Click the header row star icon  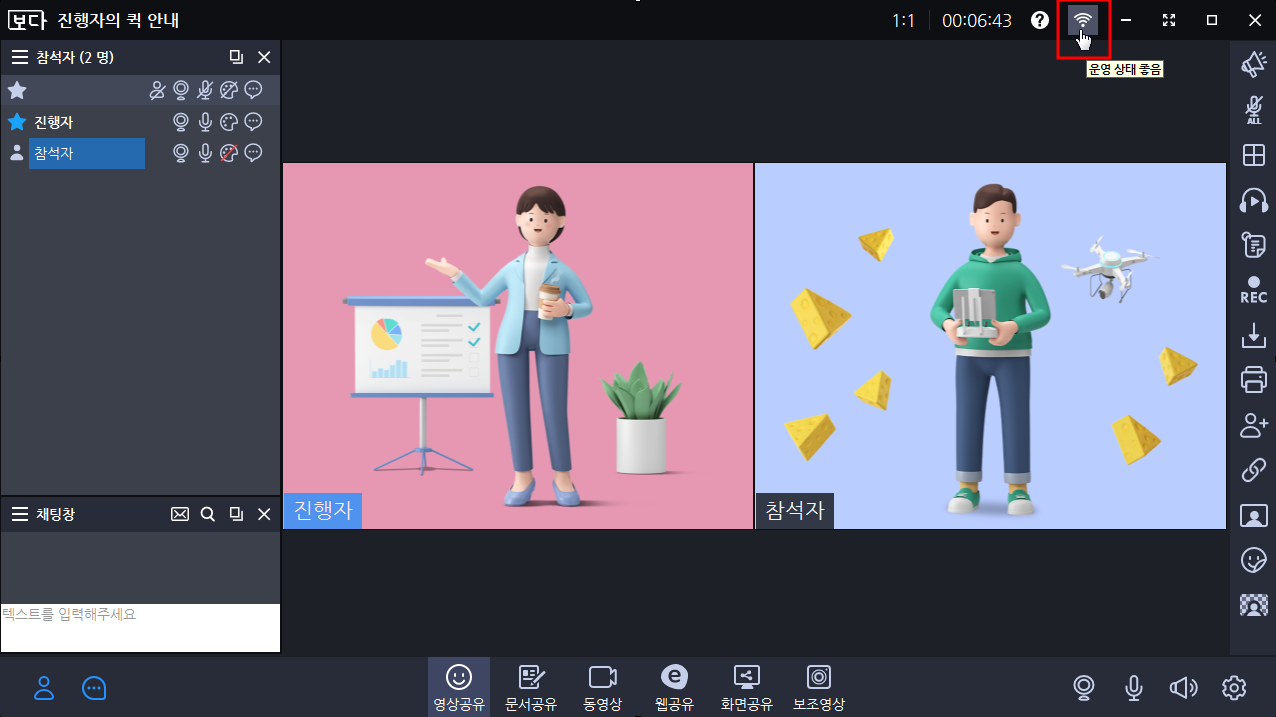[17, 90]
